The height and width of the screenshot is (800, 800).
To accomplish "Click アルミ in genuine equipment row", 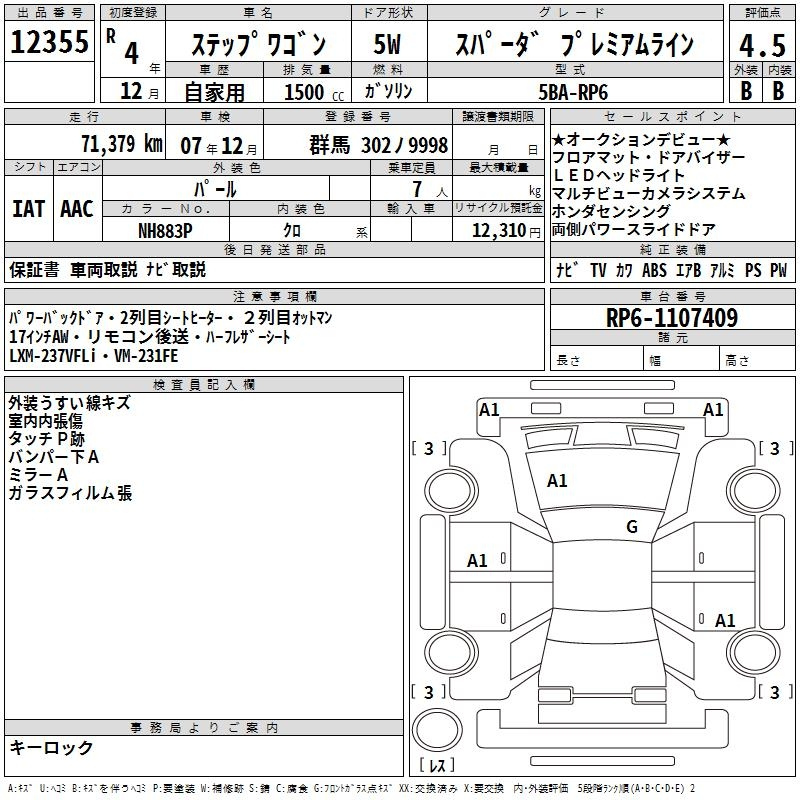I will (x=722, y=270).
